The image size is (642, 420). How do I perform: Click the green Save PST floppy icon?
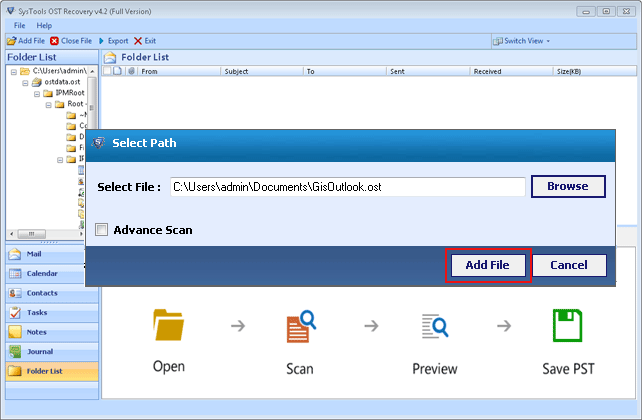pyautogui.click(x=567, y=325)
